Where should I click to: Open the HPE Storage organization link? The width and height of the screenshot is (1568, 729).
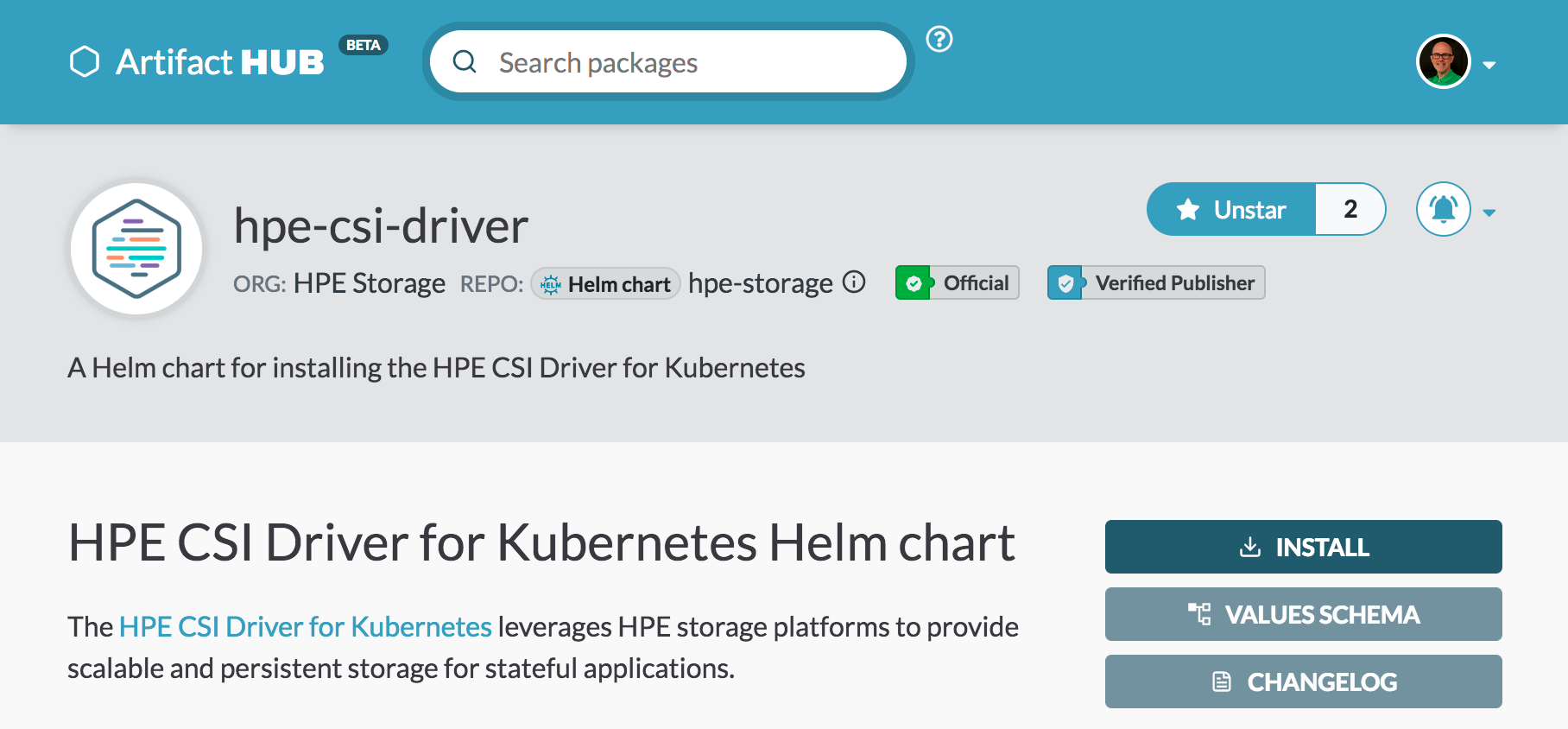pyautogui.click(x=370, y=283)
